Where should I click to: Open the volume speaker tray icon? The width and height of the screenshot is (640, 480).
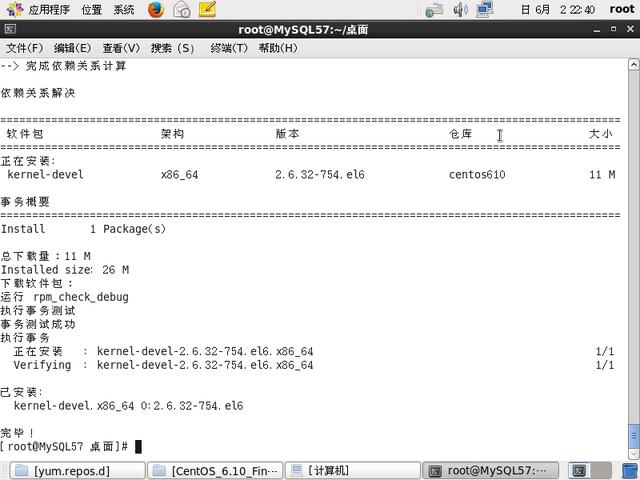tap(460, 9)
